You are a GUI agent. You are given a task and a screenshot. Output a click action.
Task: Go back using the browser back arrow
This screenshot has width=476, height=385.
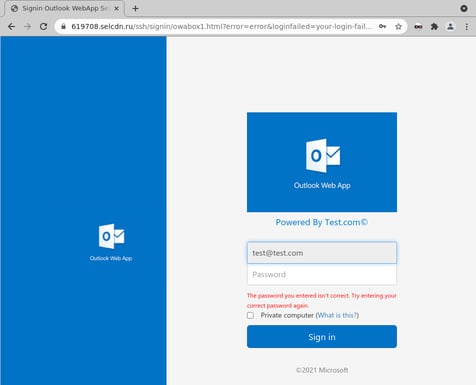pyautogui.click(x=11, y=27)
